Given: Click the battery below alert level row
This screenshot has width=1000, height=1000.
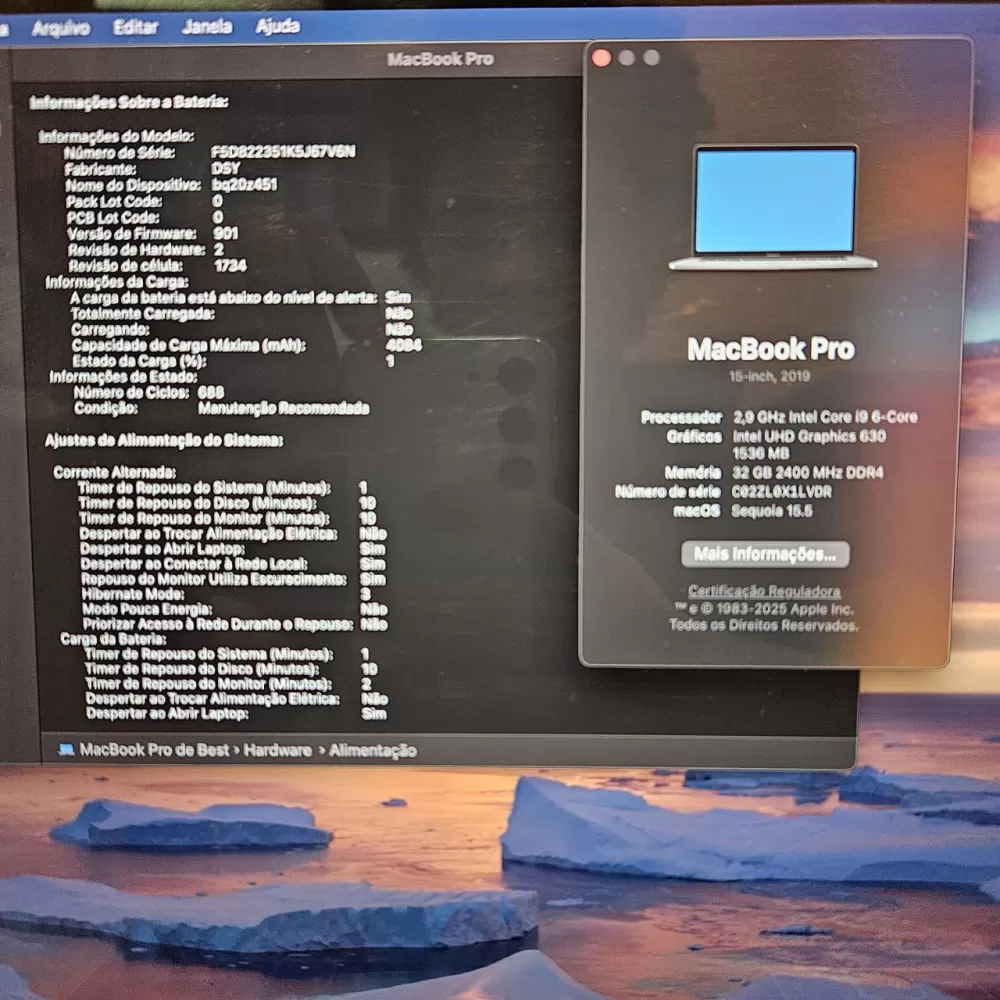Looking at the screenshot, I should [x=240, y=298].
